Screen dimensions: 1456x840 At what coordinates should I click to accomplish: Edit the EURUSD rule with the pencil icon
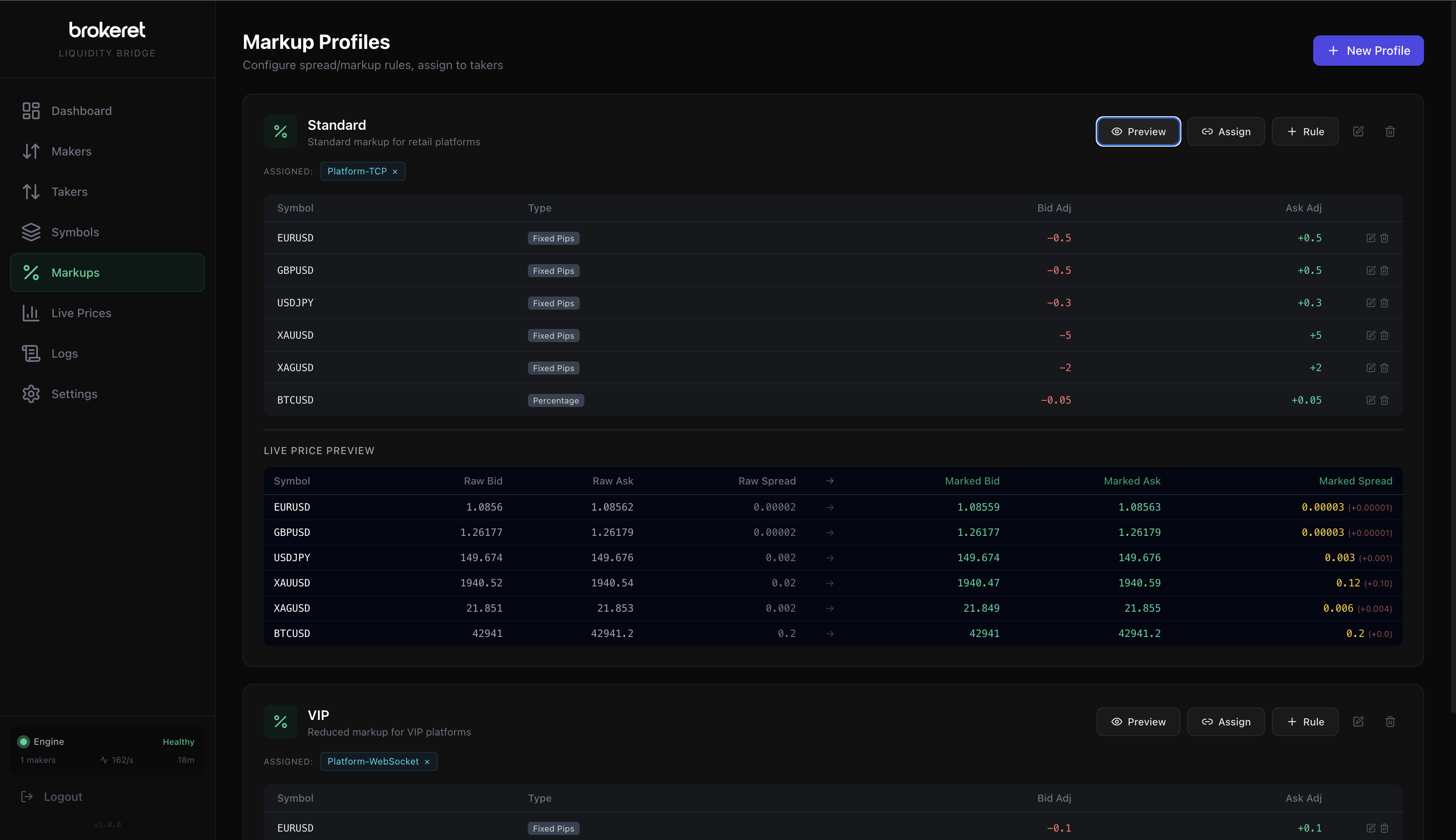coord(1371,238)
